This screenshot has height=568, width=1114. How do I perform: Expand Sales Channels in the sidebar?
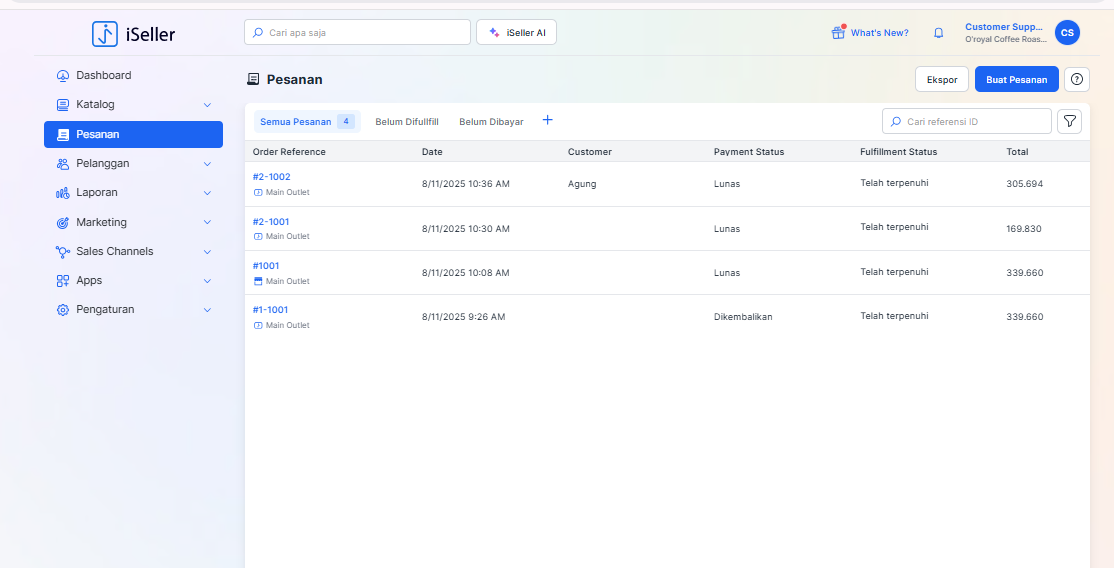(x=207, y=252)
